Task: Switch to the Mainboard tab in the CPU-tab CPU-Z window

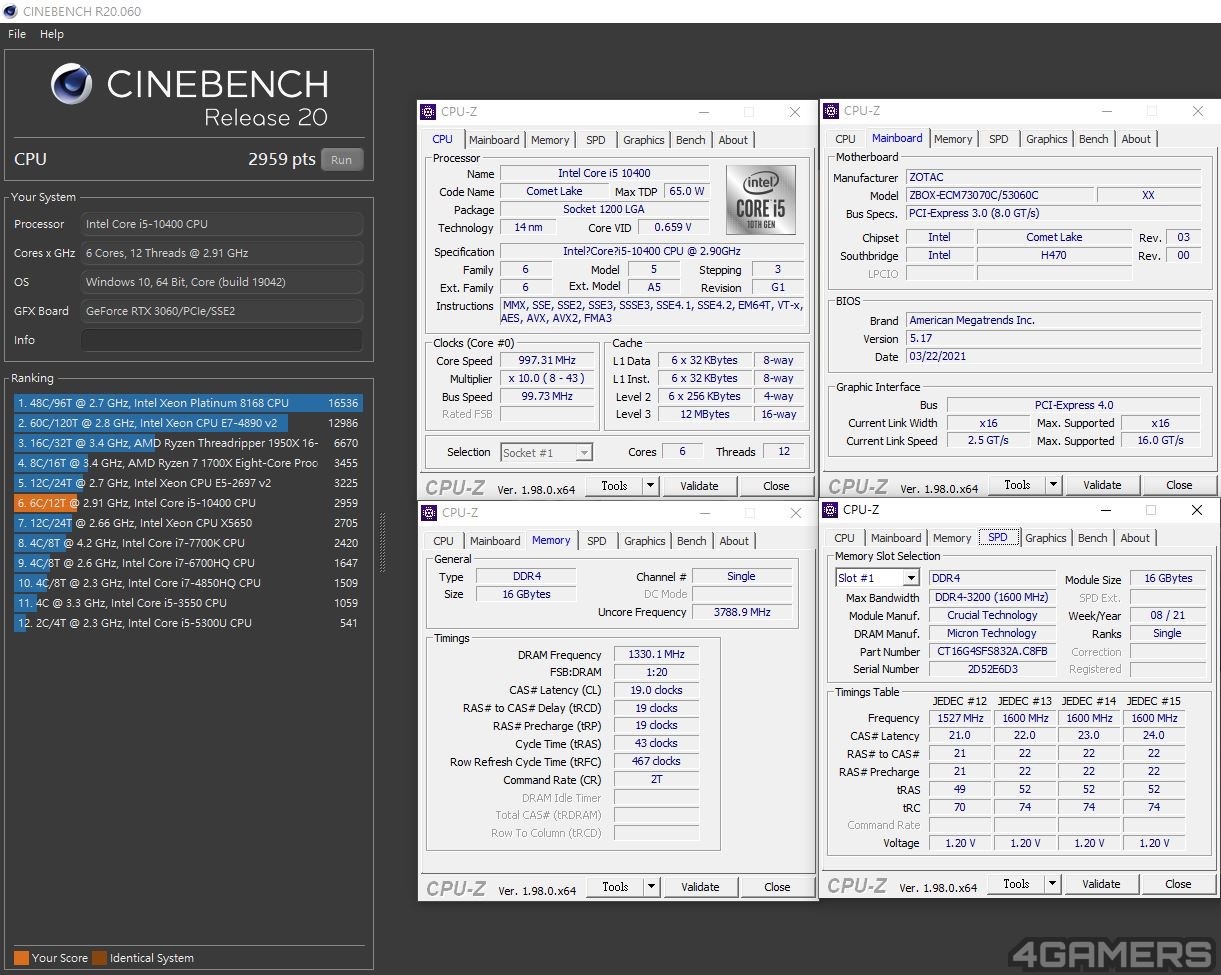Action: (x=494, y=140)
